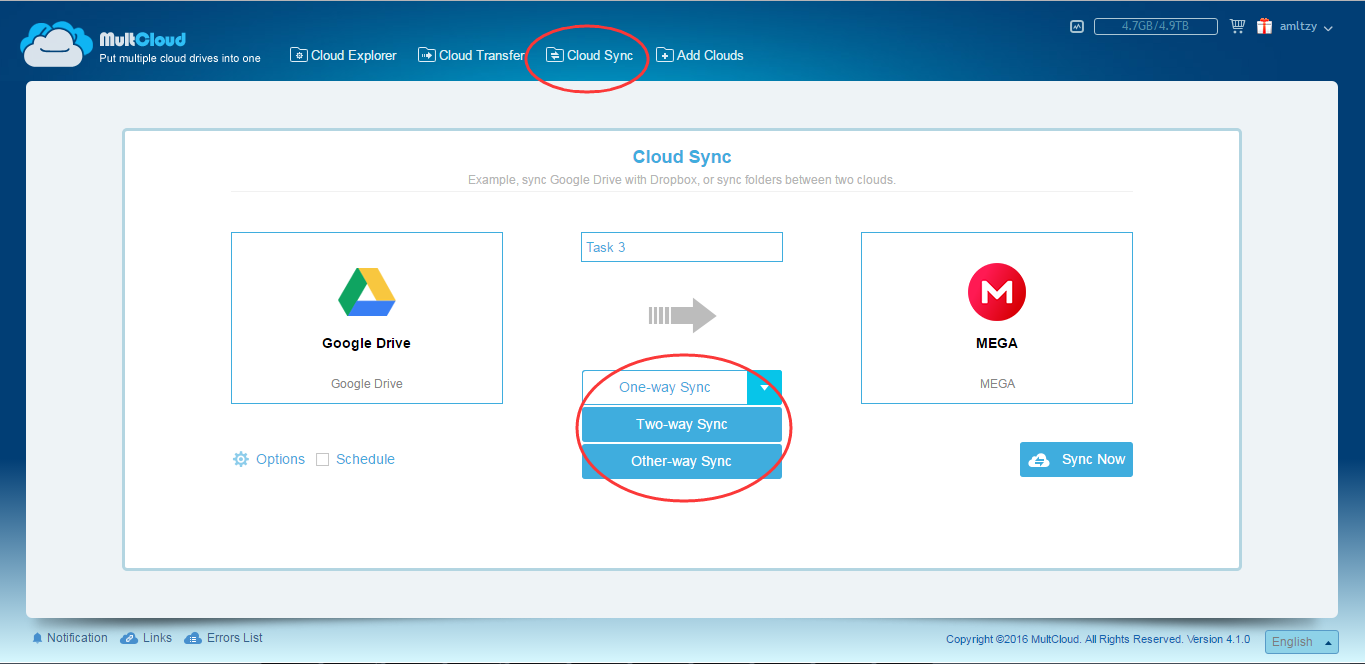Open the One-way Sync dropdown arrow
The height and width of the screenshot is (664, 1365).
[764, 387]
